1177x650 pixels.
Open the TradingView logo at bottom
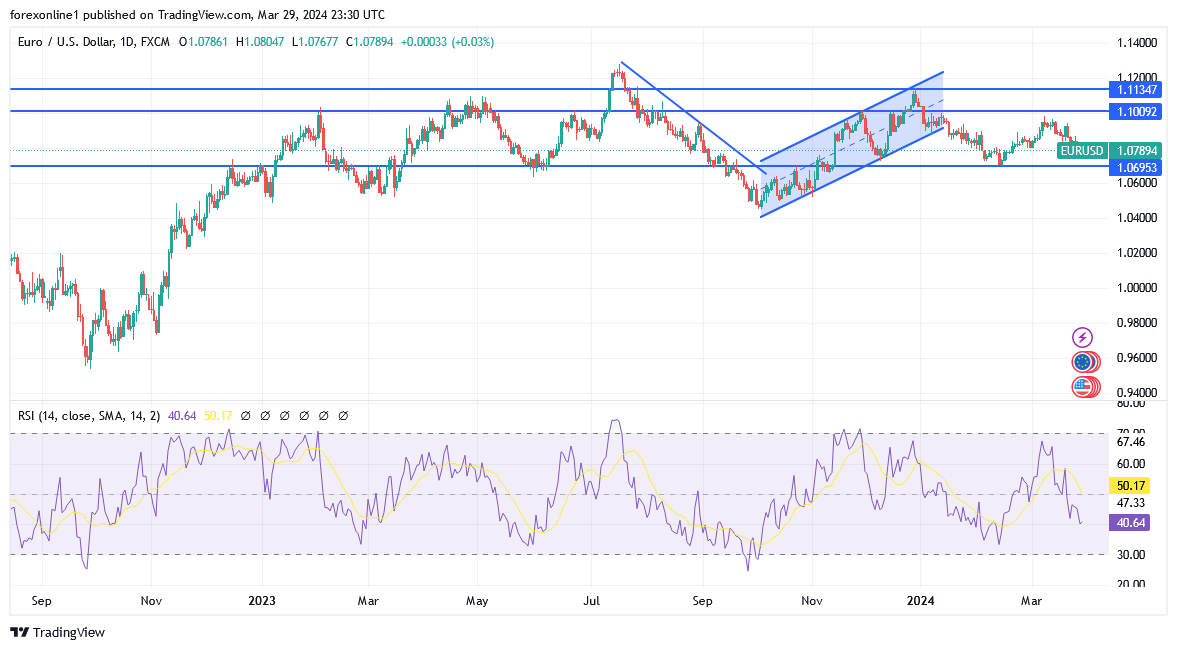coord(58,632)
